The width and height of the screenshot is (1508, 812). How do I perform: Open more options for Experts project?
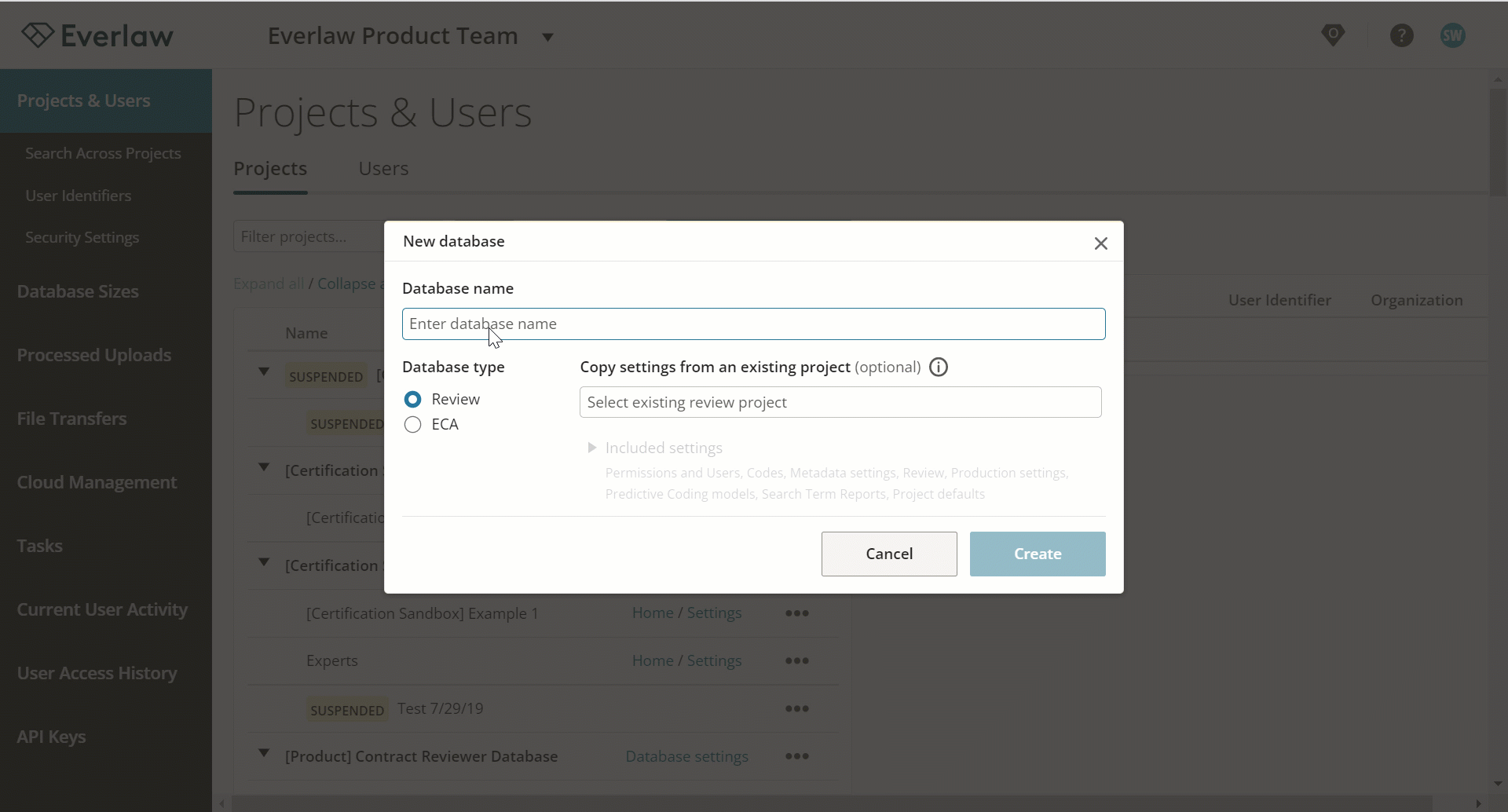pos(796,661)
